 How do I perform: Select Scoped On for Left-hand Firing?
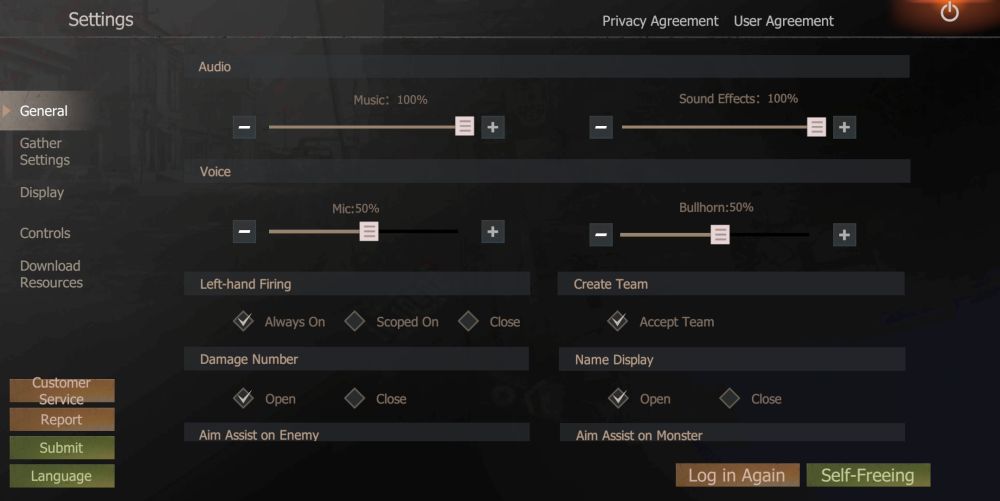tap(355, 321)
